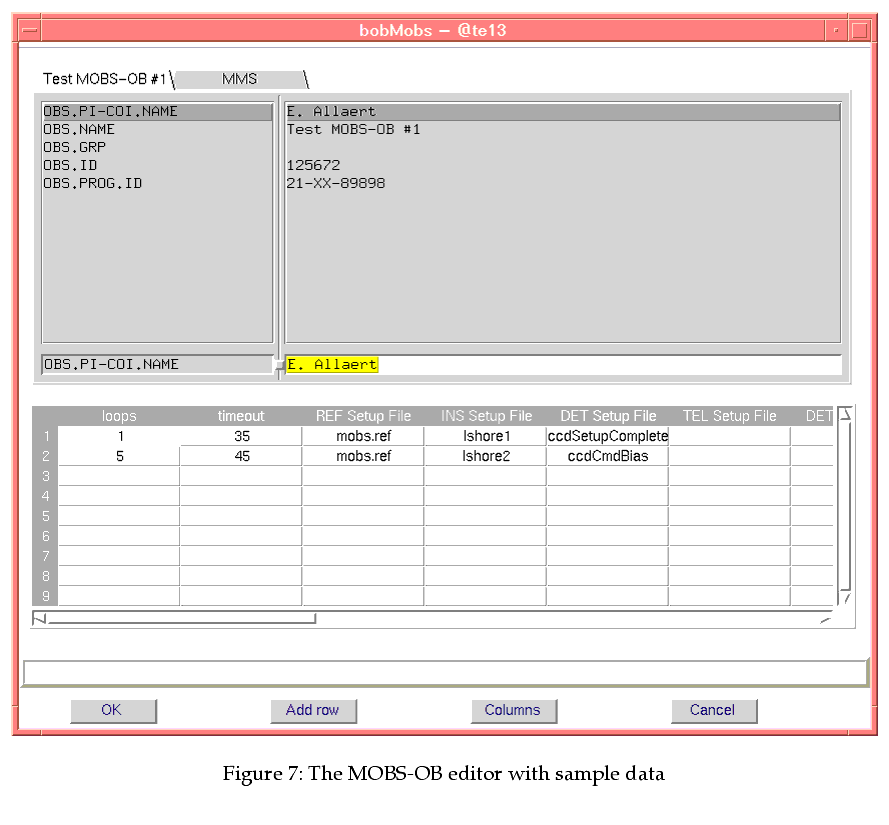Click the empty status message field above the buttons
The width and height of the screenshot is (889, 825).
pos(445,674)
